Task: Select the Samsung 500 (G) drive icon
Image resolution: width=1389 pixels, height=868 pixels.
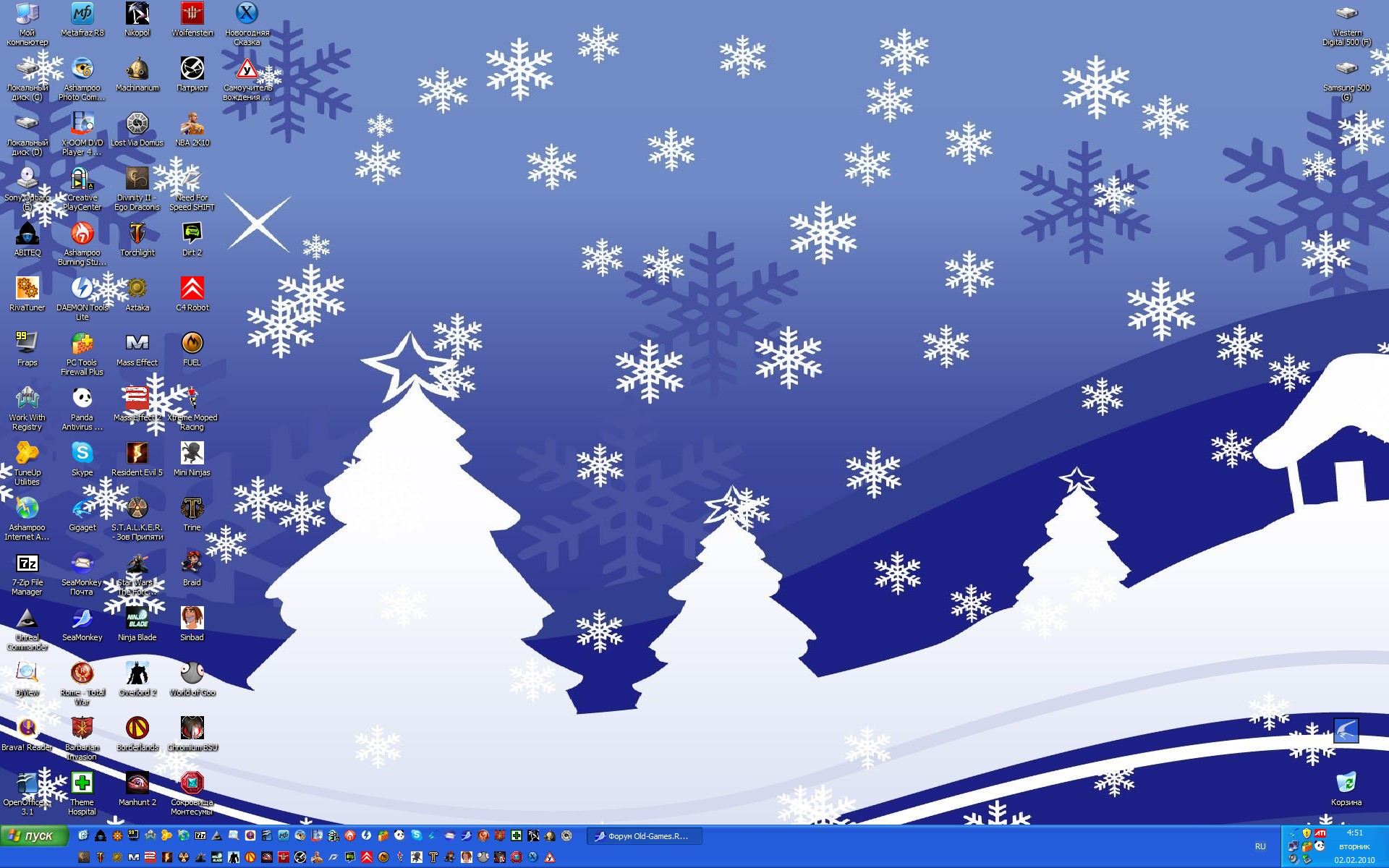Action: pos(1346,69)
